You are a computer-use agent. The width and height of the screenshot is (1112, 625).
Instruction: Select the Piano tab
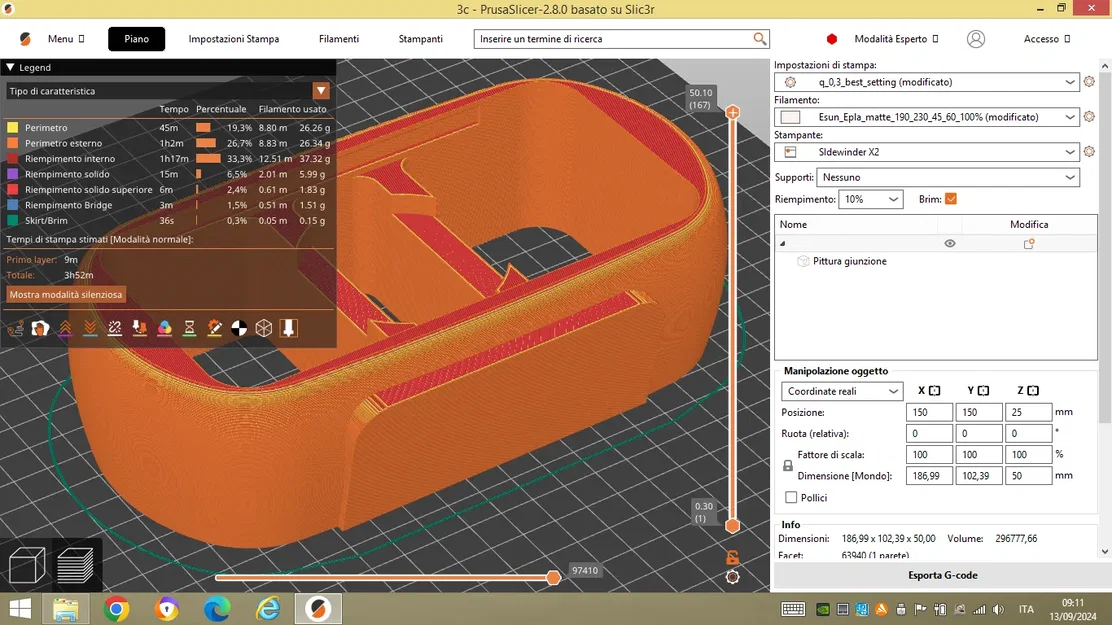click(136, 39)
